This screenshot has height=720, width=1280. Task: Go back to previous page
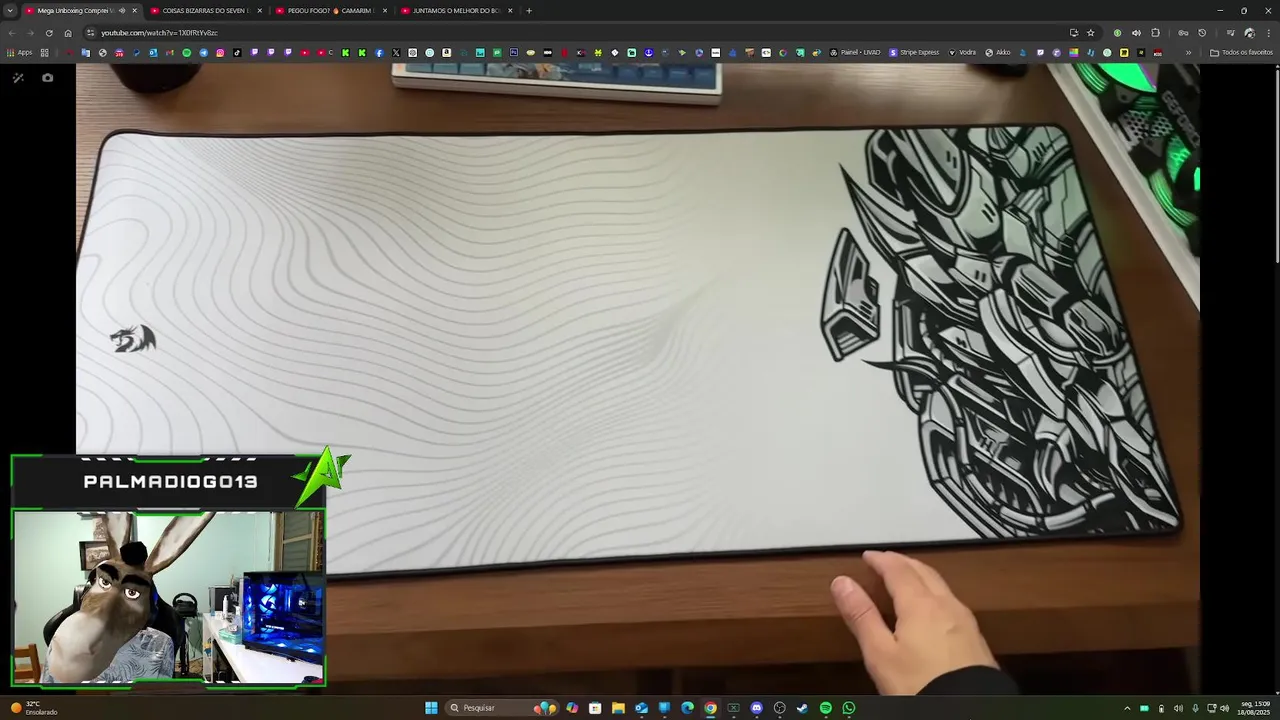(x=12, y=33)
